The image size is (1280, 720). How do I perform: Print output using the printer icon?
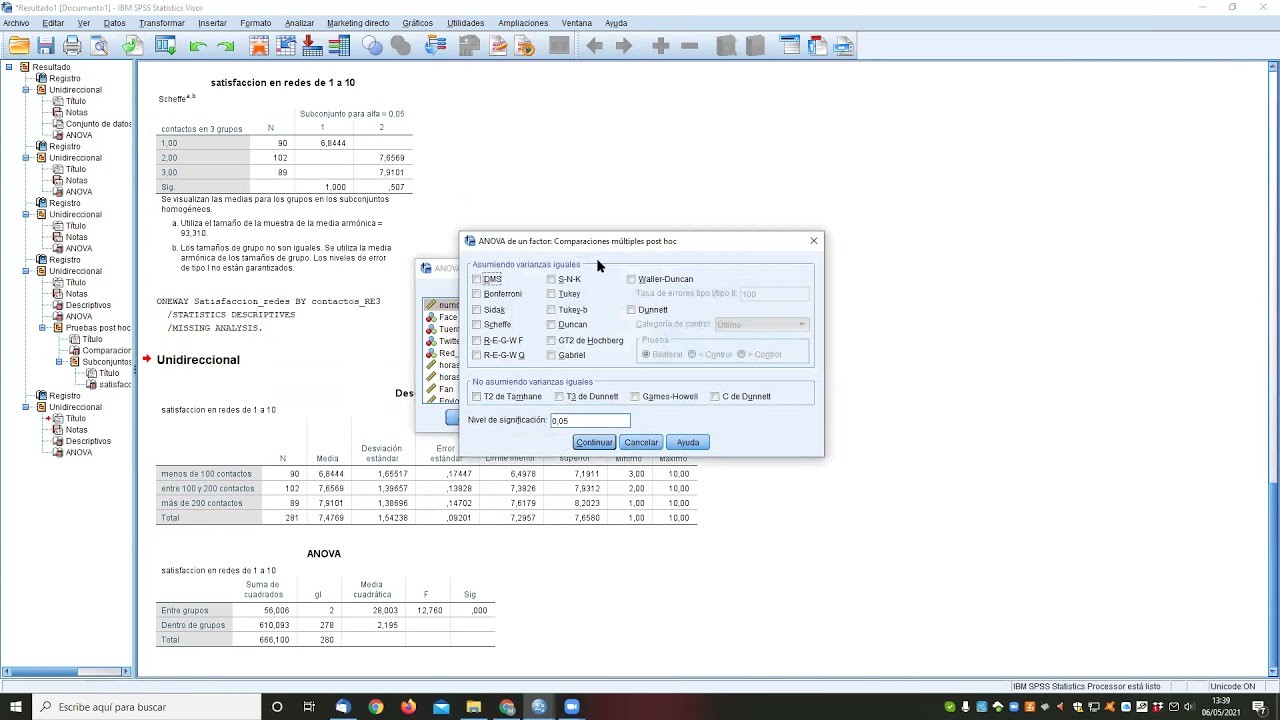point(72,46)
